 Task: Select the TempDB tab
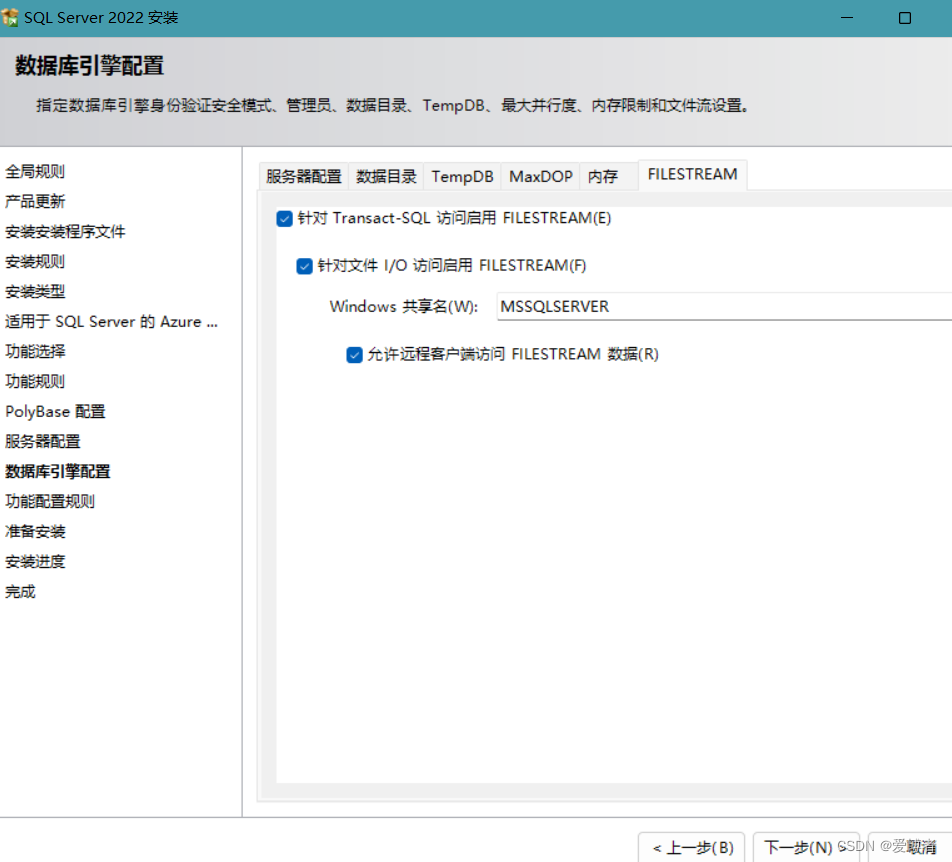click(461, 175)
